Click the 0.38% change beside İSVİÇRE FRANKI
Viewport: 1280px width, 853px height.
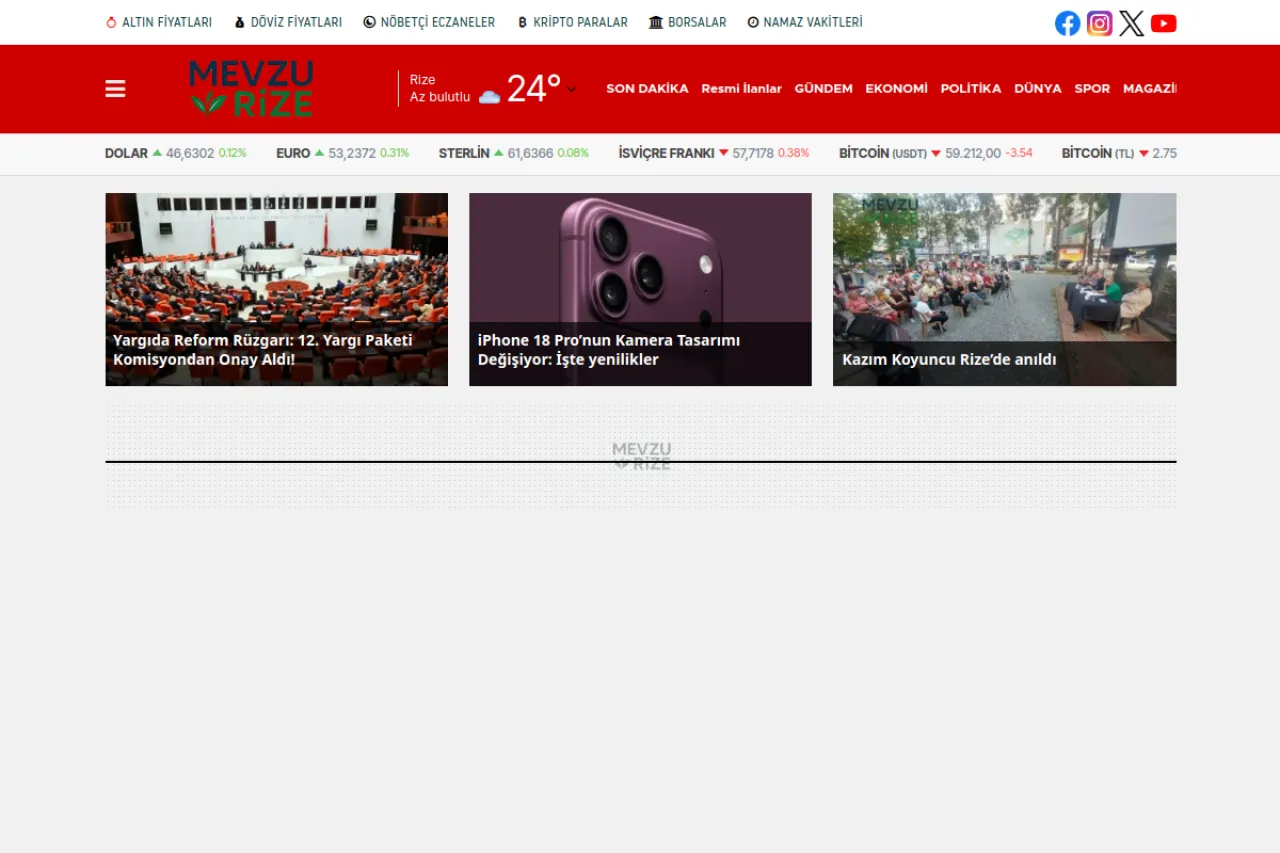tap(793, 153)
